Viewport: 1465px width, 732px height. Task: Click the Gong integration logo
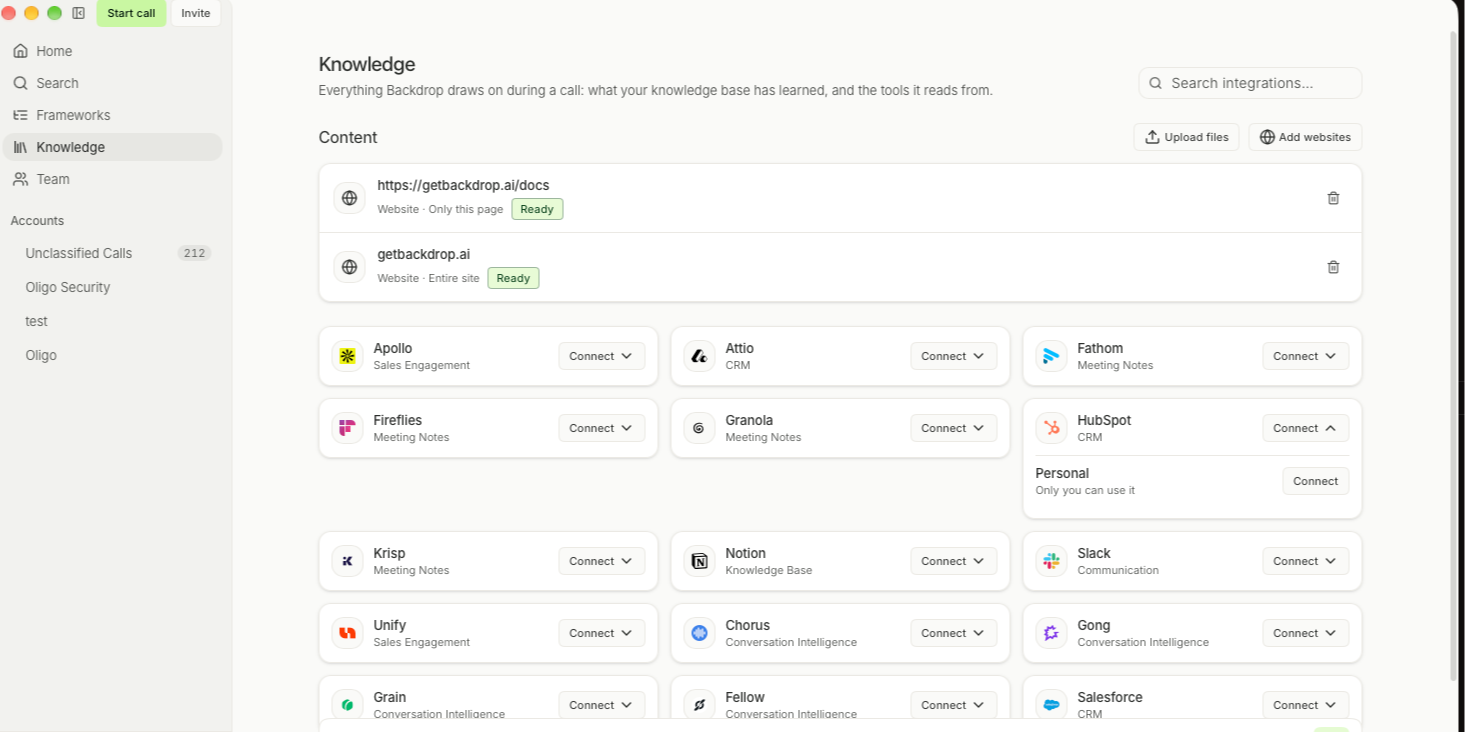[x=1052, y=633]
